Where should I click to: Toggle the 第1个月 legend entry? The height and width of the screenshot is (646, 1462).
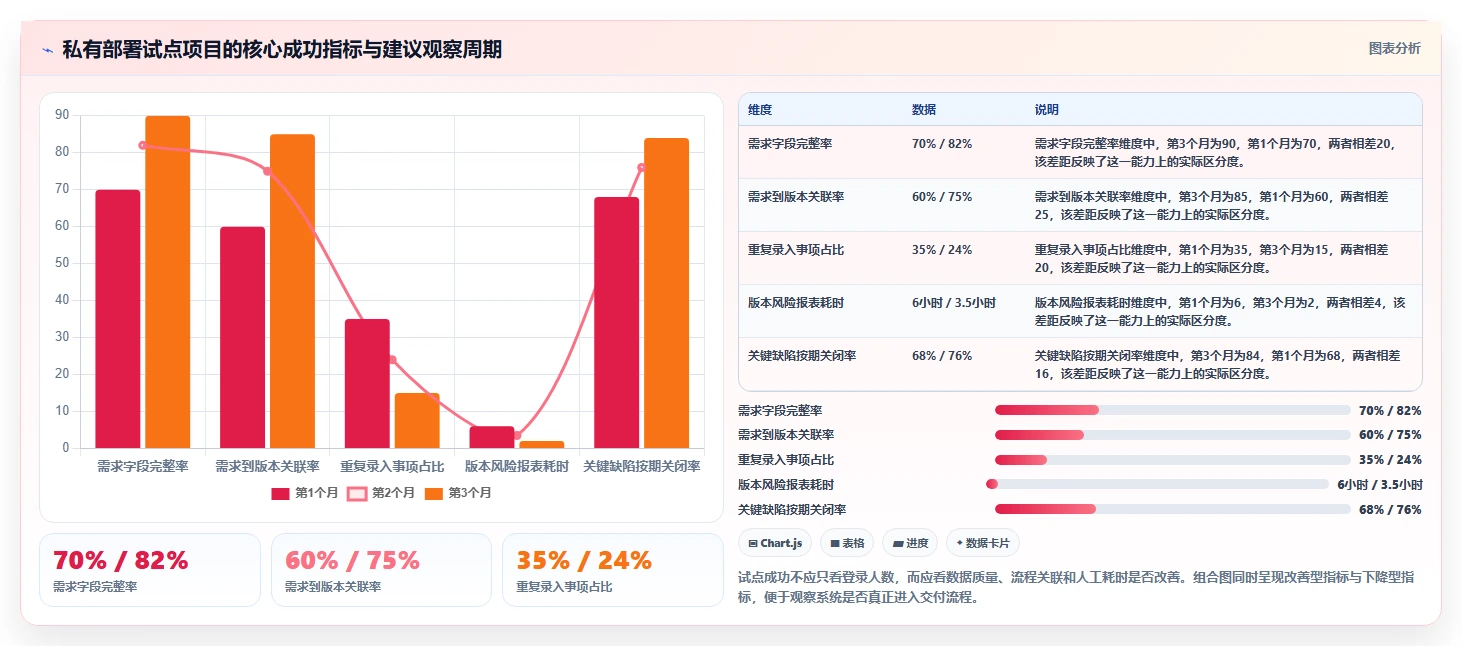click(x=306, y=493)
